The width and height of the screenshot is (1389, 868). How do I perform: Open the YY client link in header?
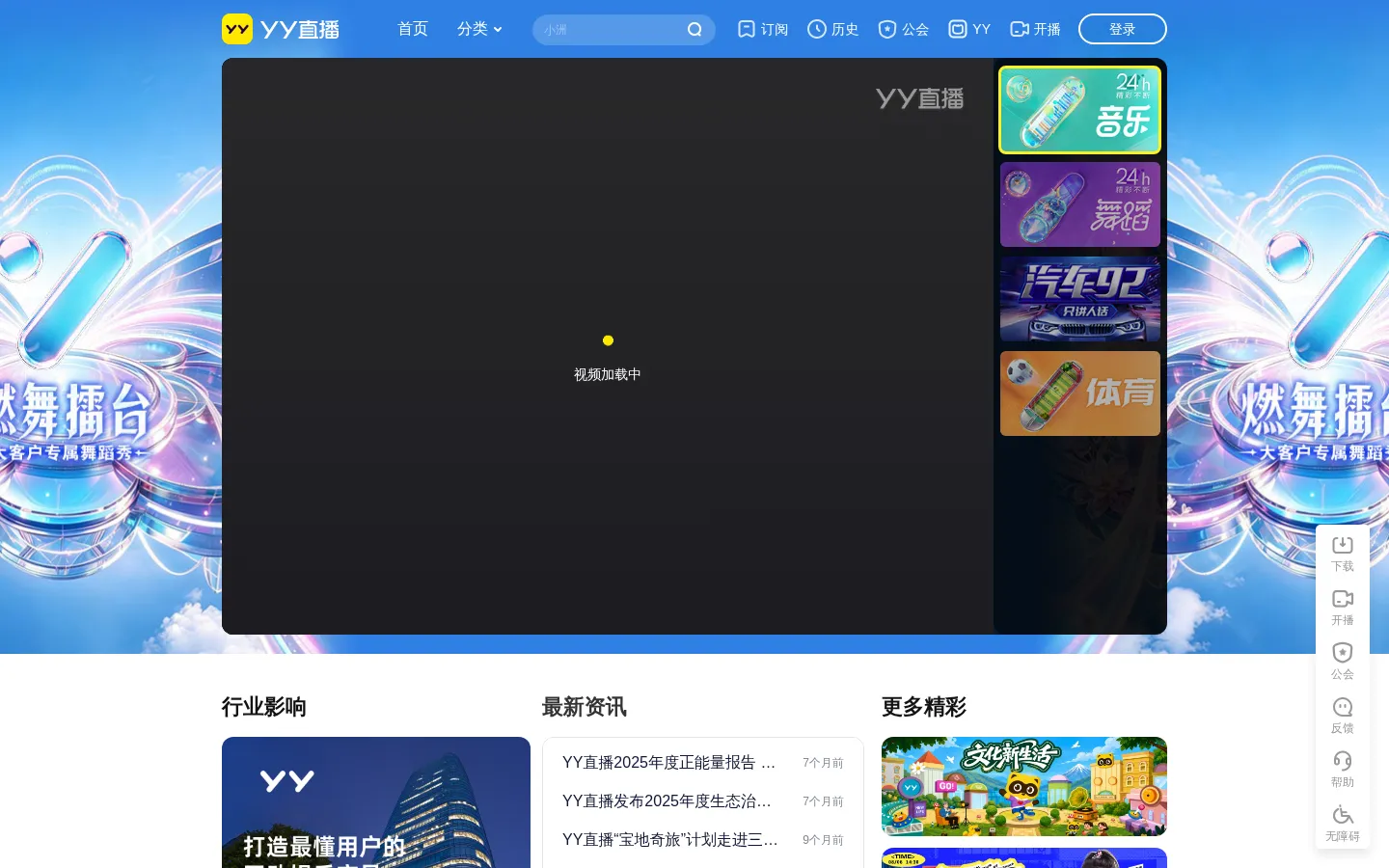969,29
